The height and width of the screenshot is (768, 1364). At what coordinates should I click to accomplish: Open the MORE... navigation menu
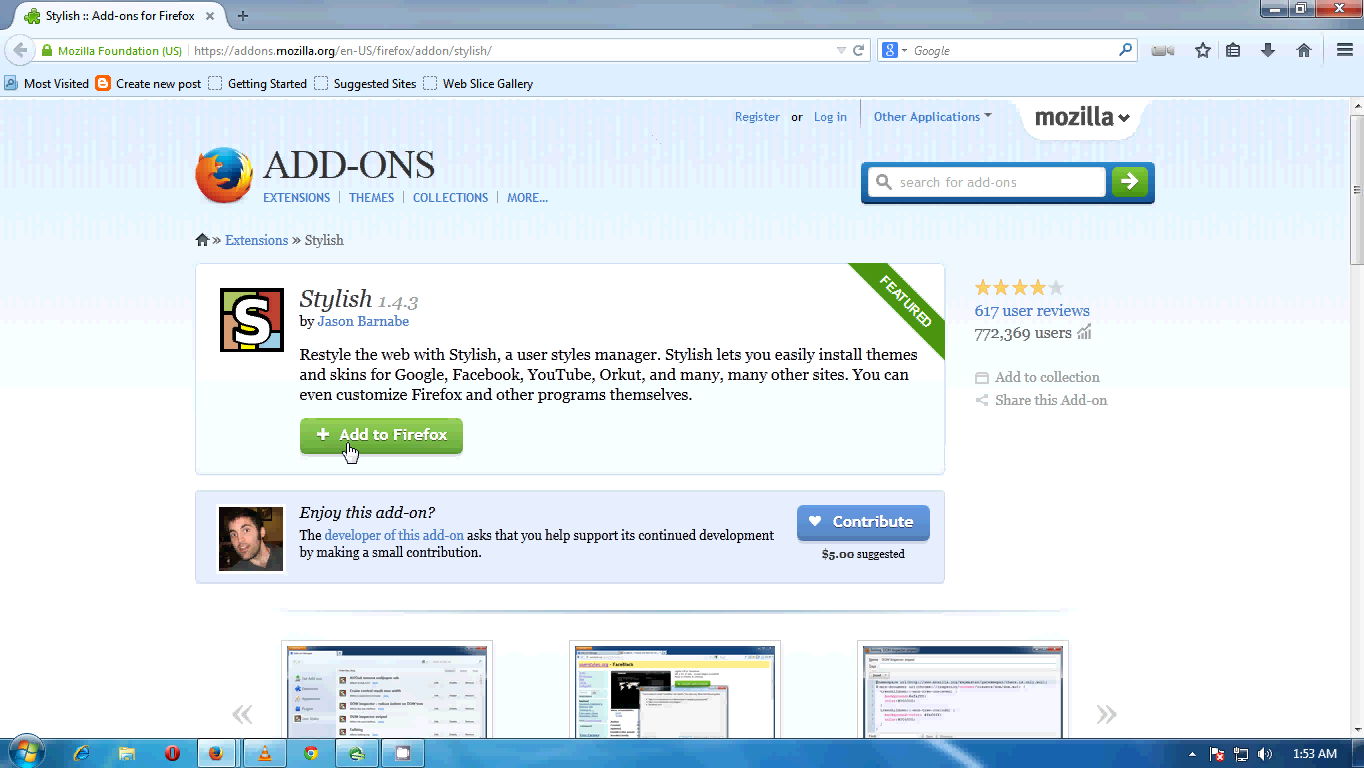tap(527, 198)
